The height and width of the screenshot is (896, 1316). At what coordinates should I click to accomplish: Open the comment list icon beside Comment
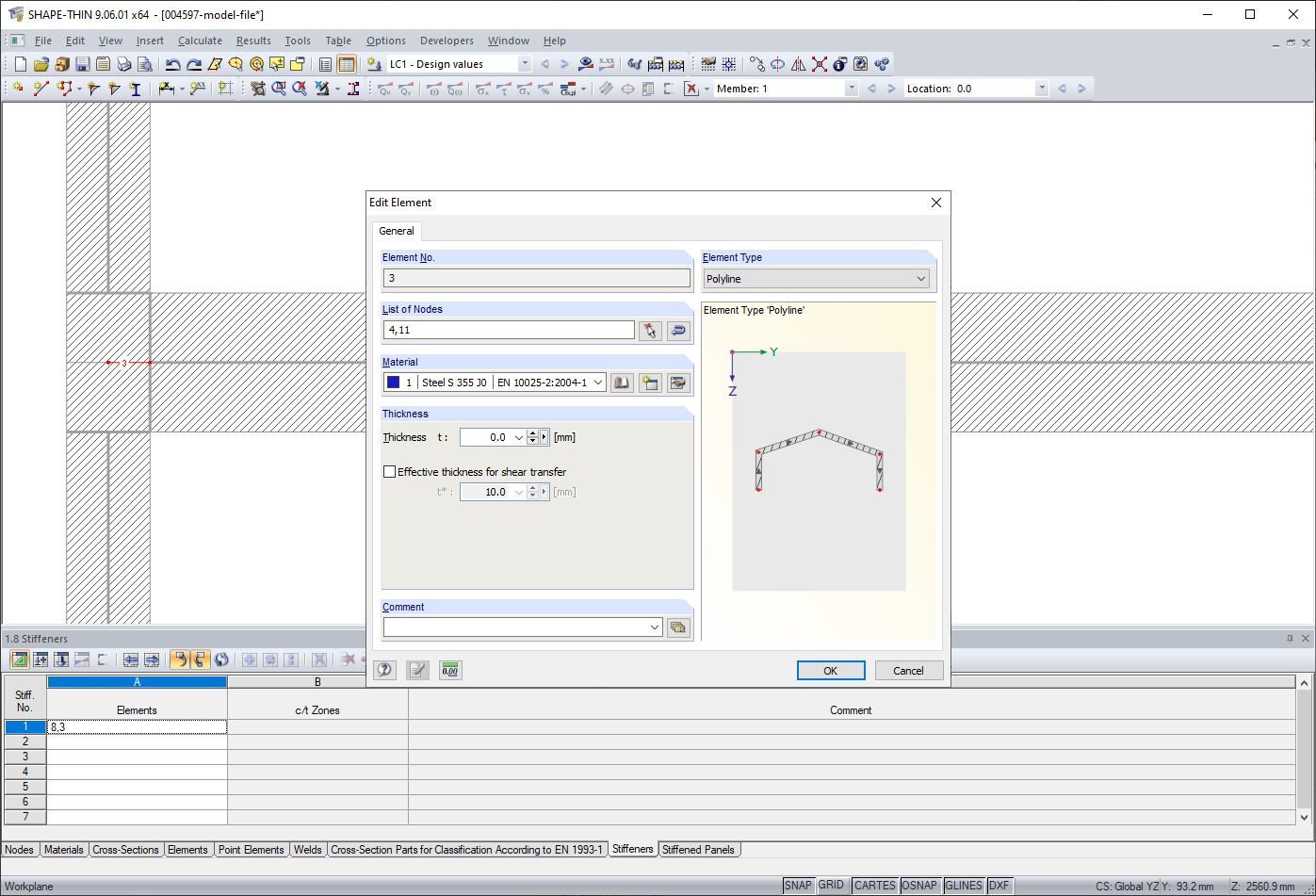click(x=678, y=627)
